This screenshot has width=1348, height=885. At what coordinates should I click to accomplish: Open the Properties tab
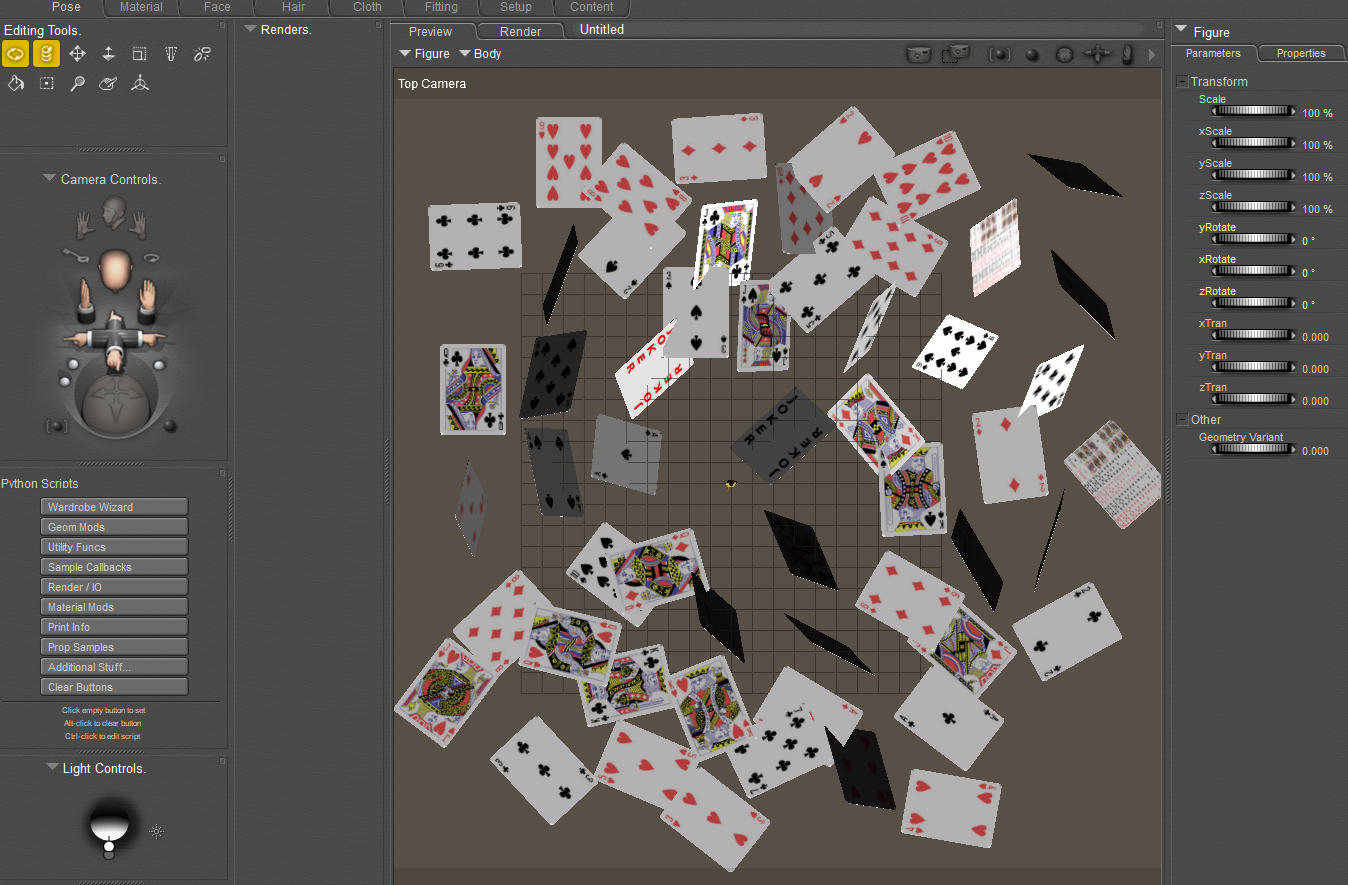[1300, 53]
